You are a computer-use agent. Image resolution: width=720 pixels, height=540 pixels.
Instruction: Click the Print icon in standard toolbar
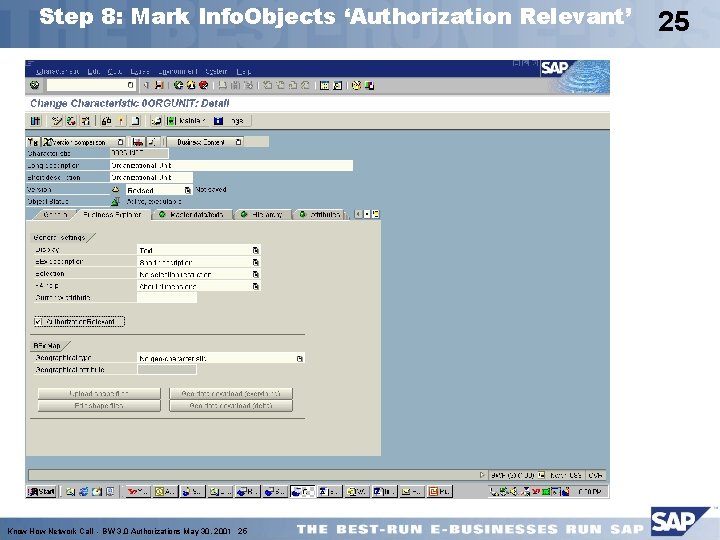223,85
